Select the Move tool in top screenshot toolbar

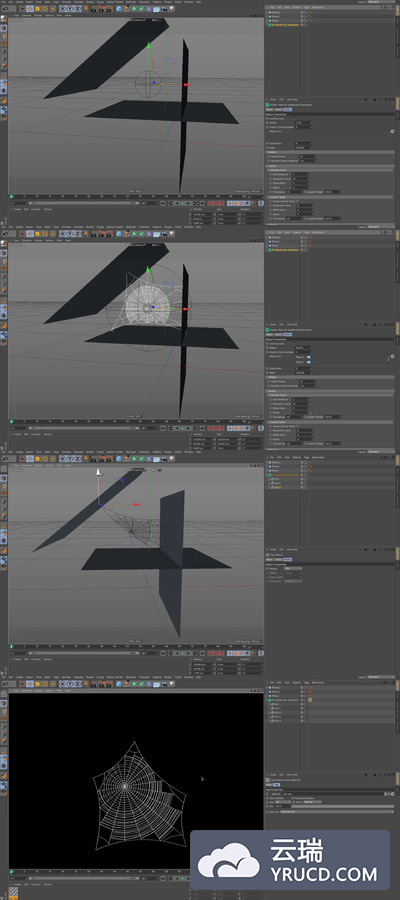(x=30, y=9)
